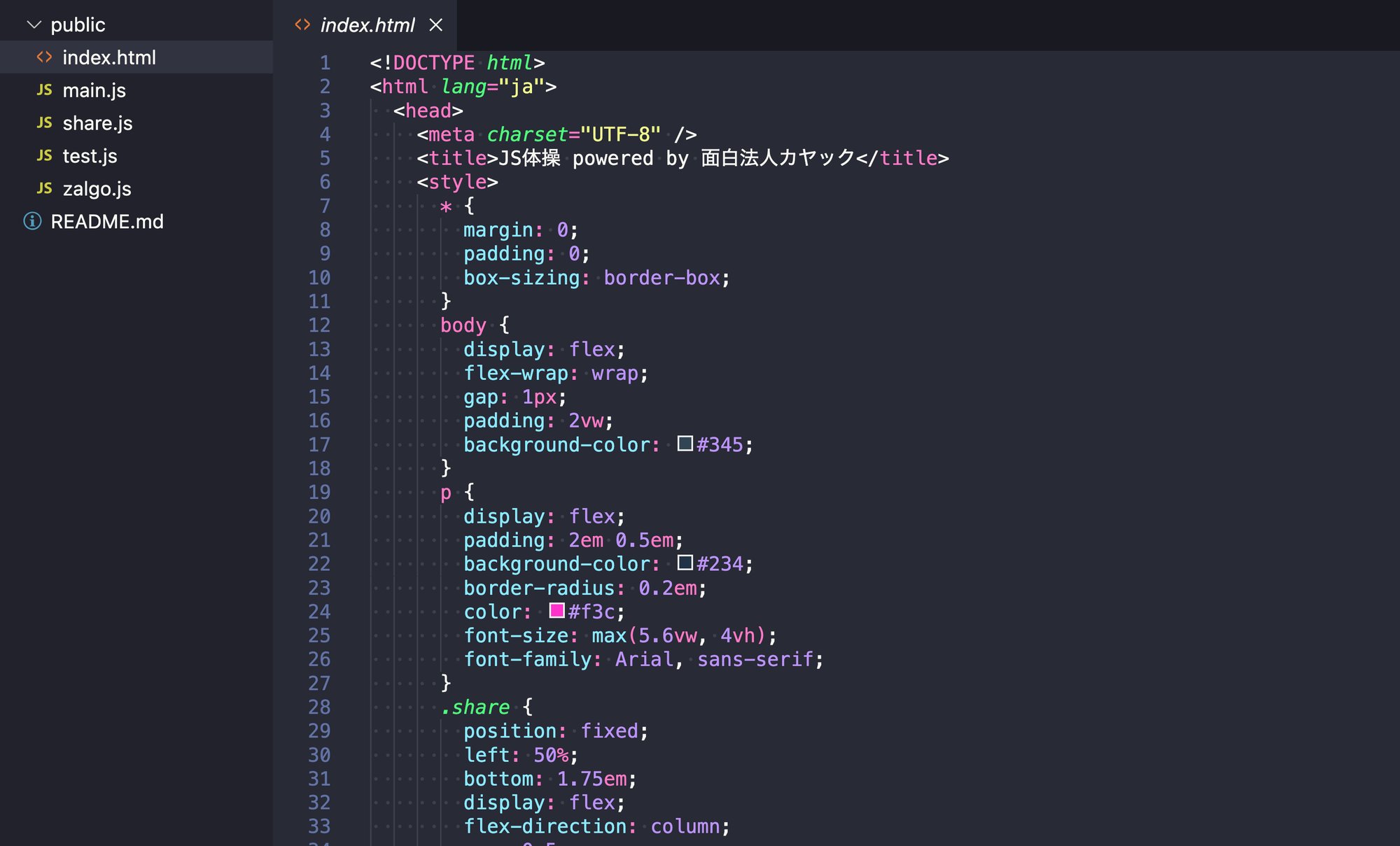This screenshot has height=846, width=1400.
Task: Click the 'padding: 0;' declaration on line 9
Action: [x=527, y=254]
